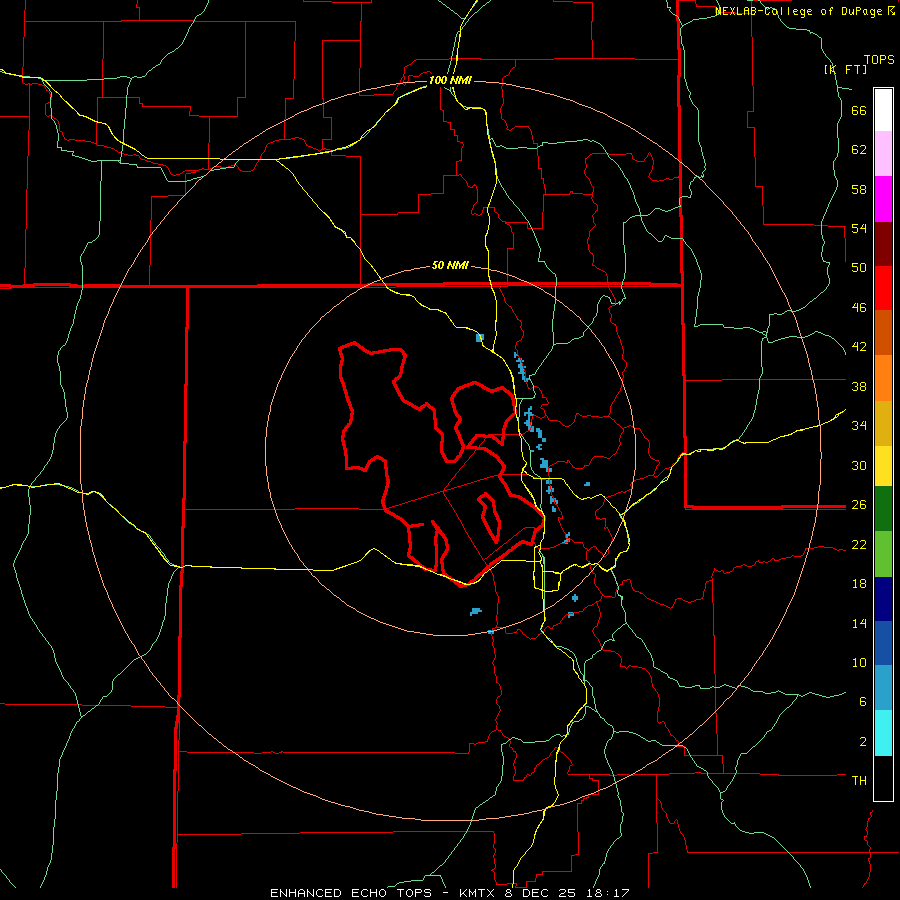Select the "ENHANCED ECHO TOPS" product title

coord(351,893)
